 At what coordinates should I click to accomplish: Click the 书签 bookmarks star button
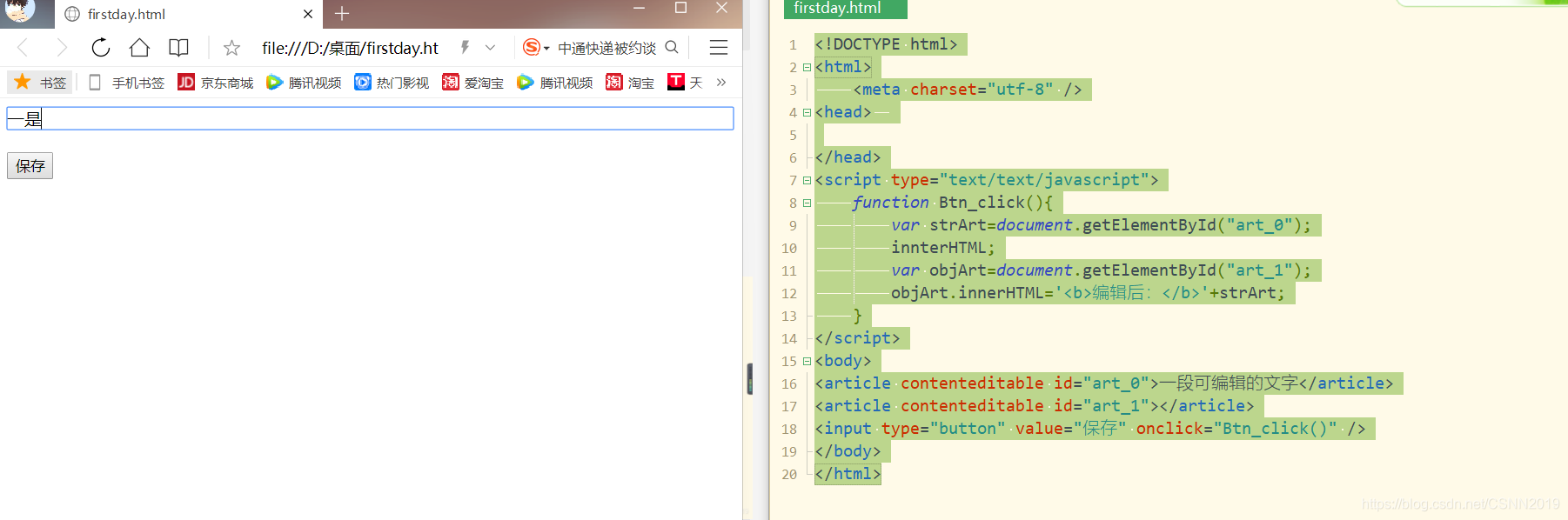[x=40, y=83]
